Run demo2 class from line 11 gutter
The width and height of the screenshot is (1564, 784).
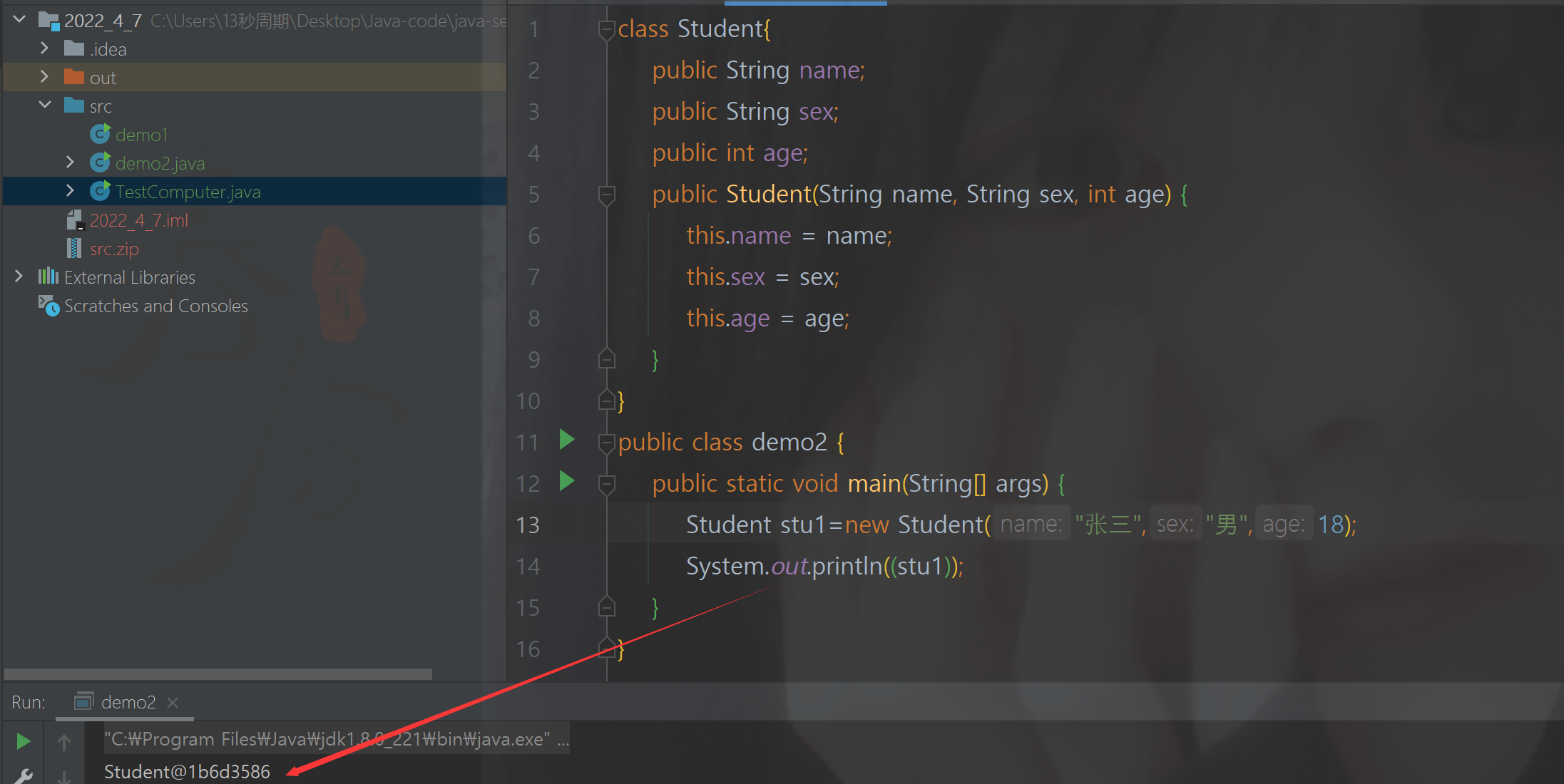[567, 440]
